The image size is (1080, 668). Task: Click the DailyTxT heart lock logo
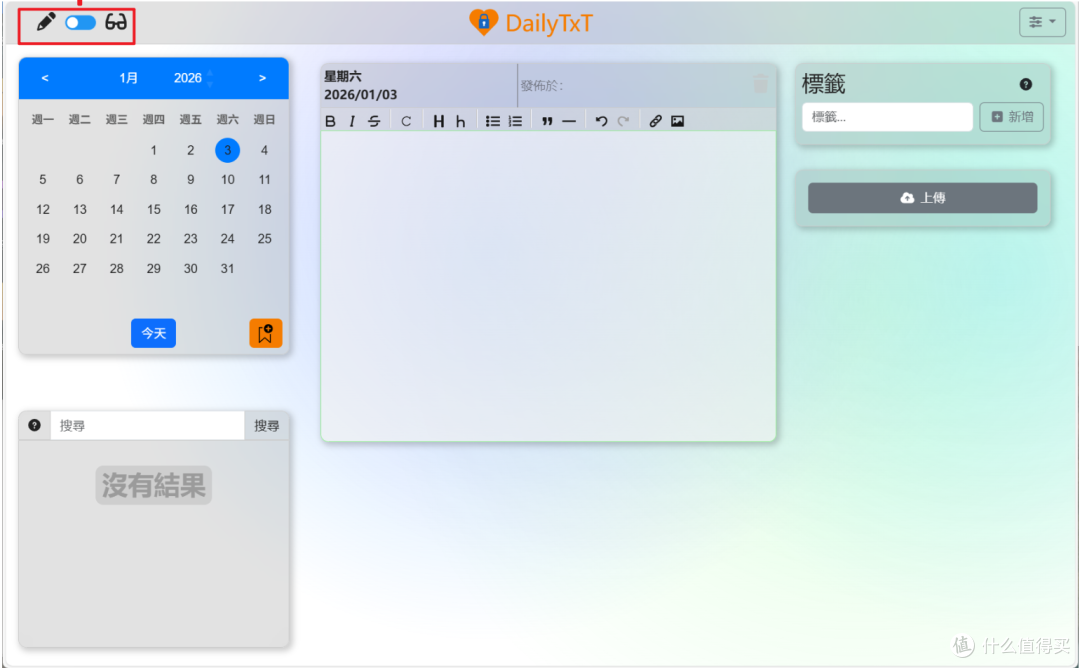[x=484, y=23]
